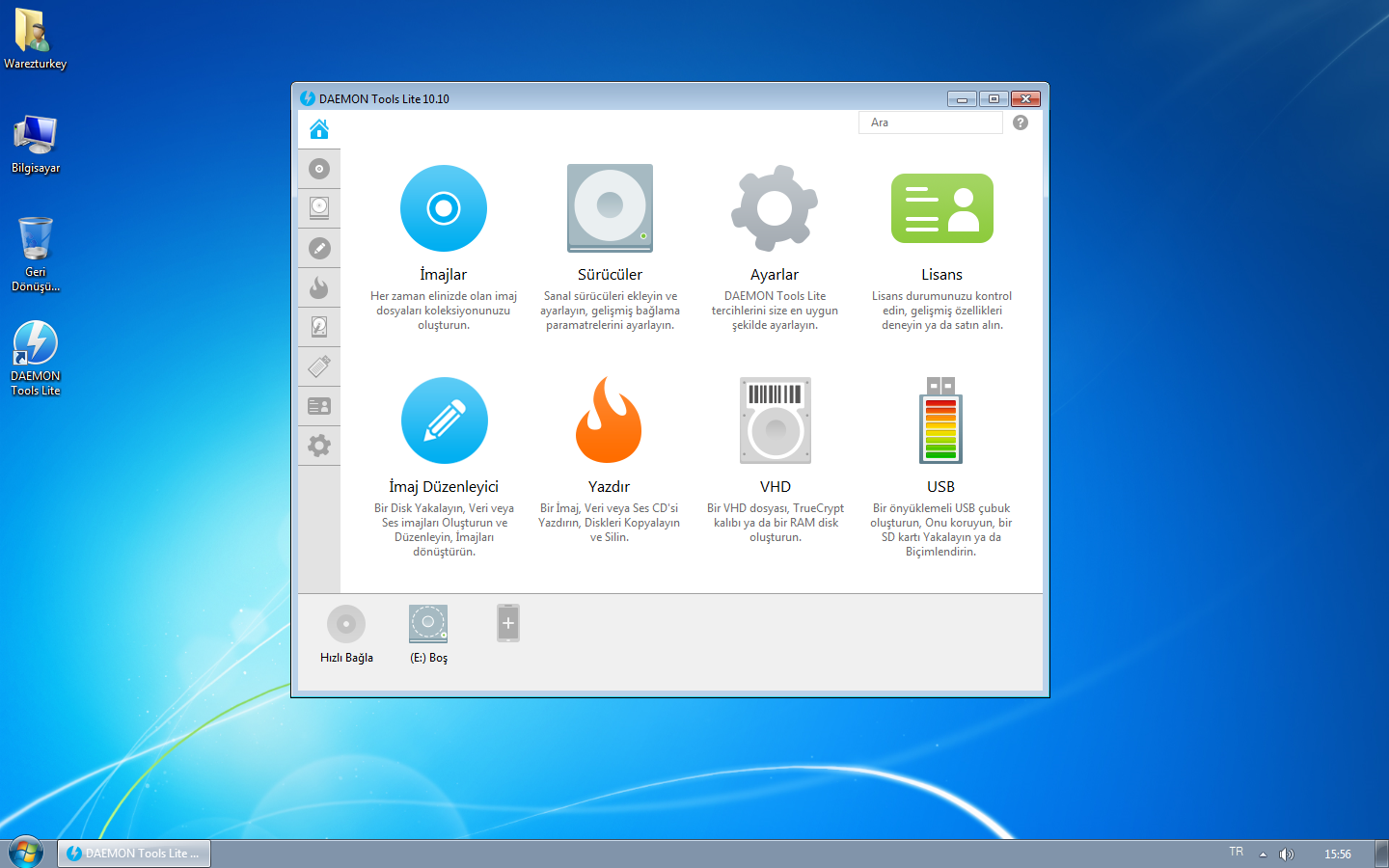The image size is (1389, 868).
Task: Open the Drives icon in sidebar
Action: (x=319, y=208)
